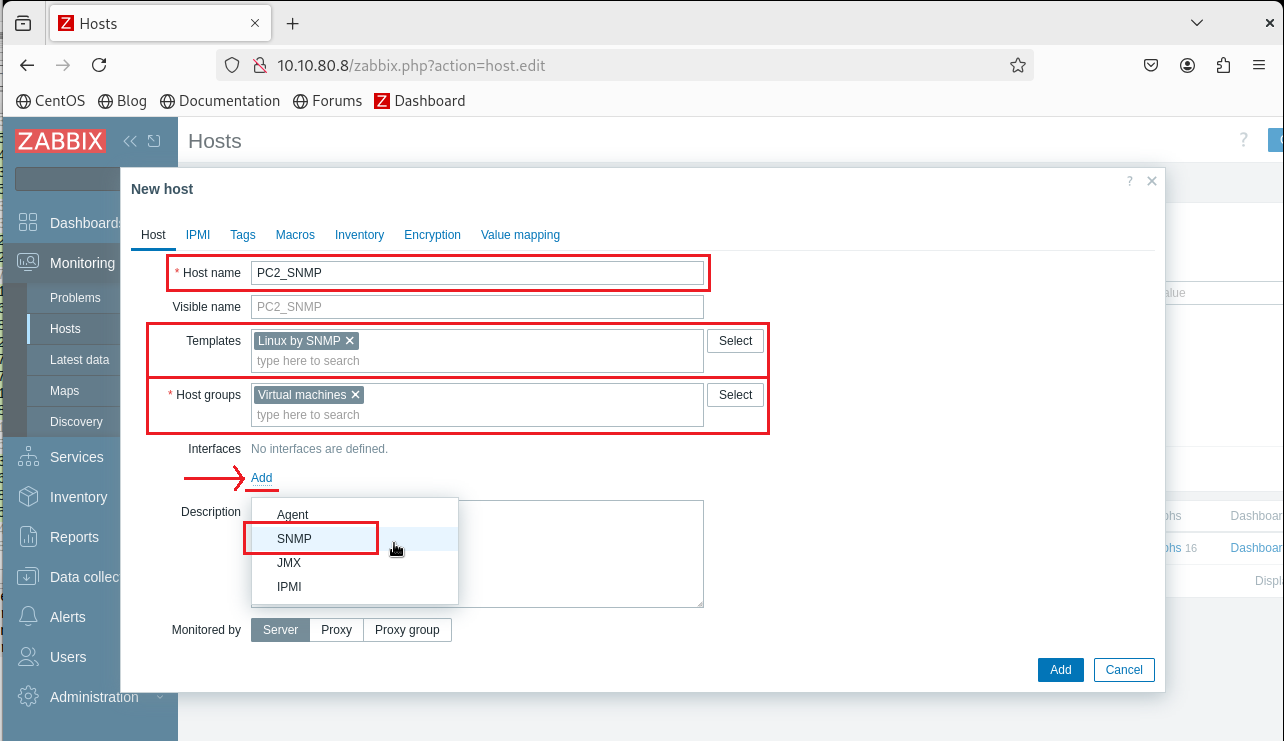The image size is (1284, 741).
Task: Choose JMX from interface menu
Action: pos(355,563)
